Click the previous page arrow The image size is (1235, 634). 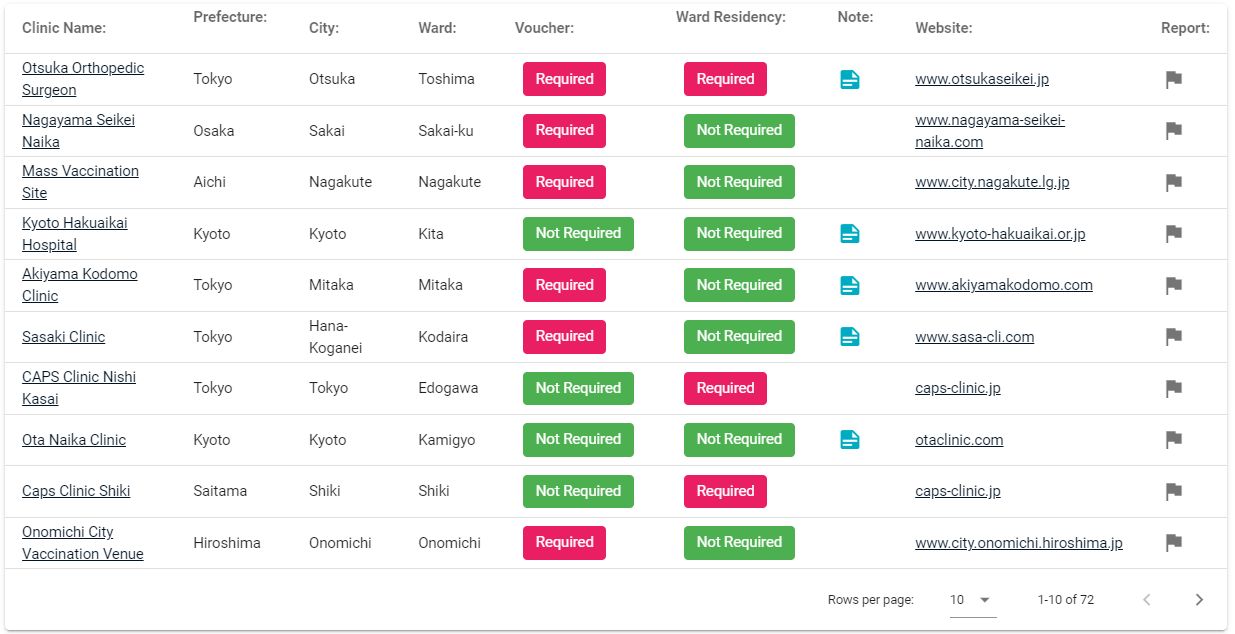(x=1147, y=600)
